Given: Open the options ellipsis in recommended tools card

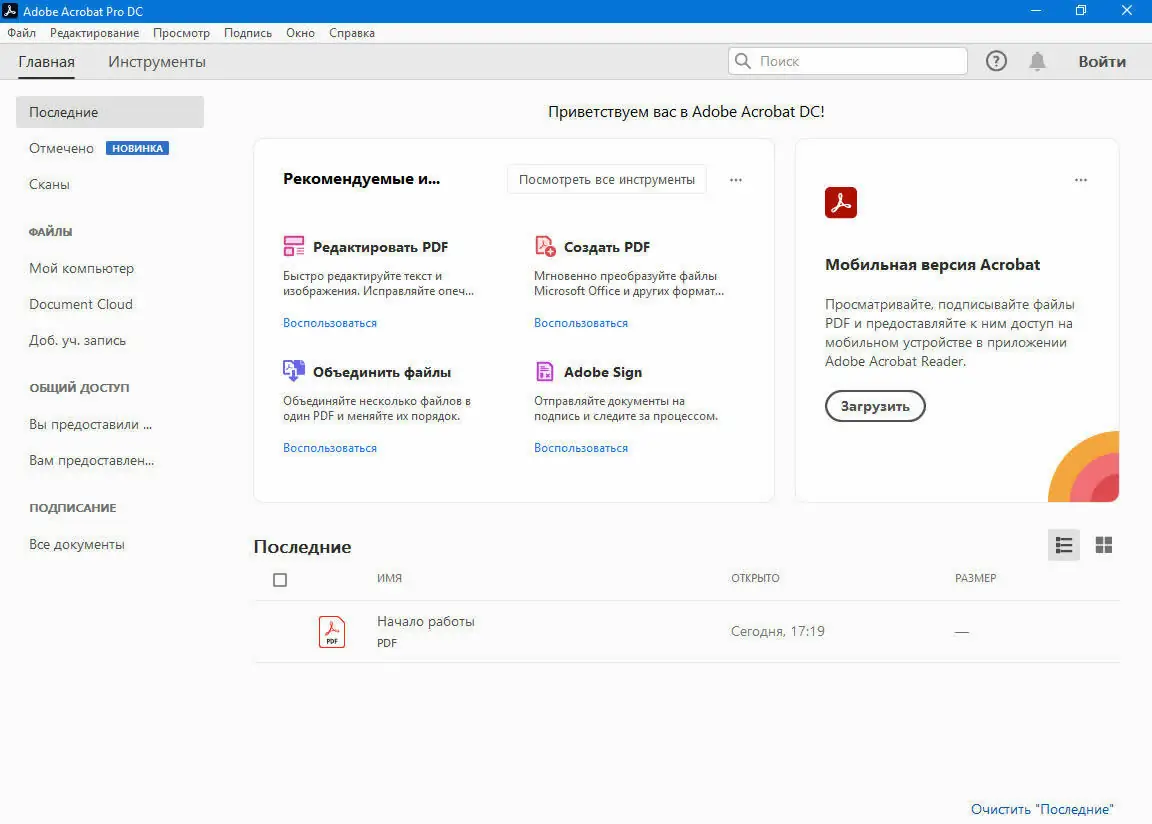Looking at the screenshot, I should click(735, 180).
